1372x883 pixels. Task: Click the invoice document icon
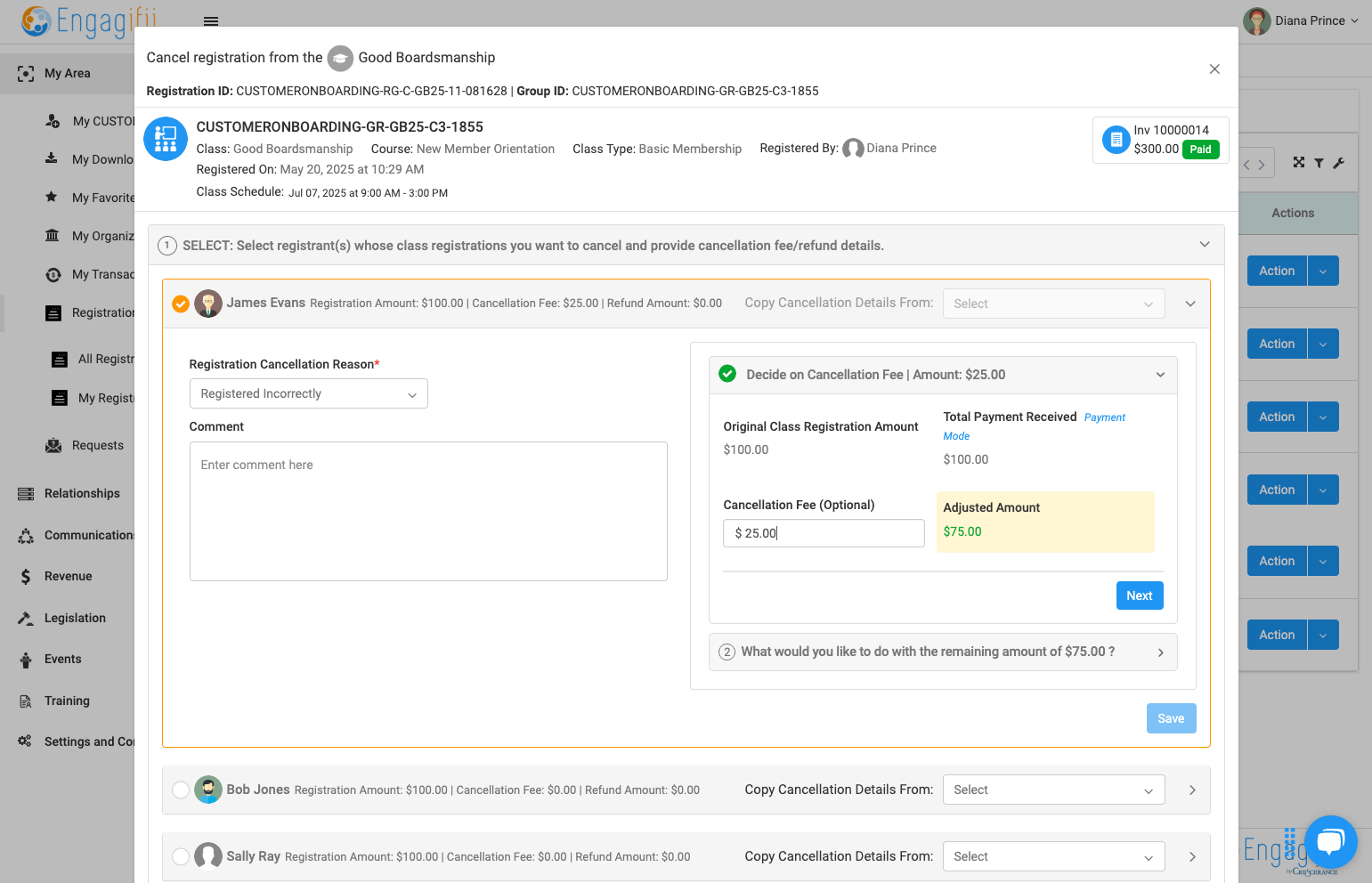pyautogui.click(x=1116, y=140)
